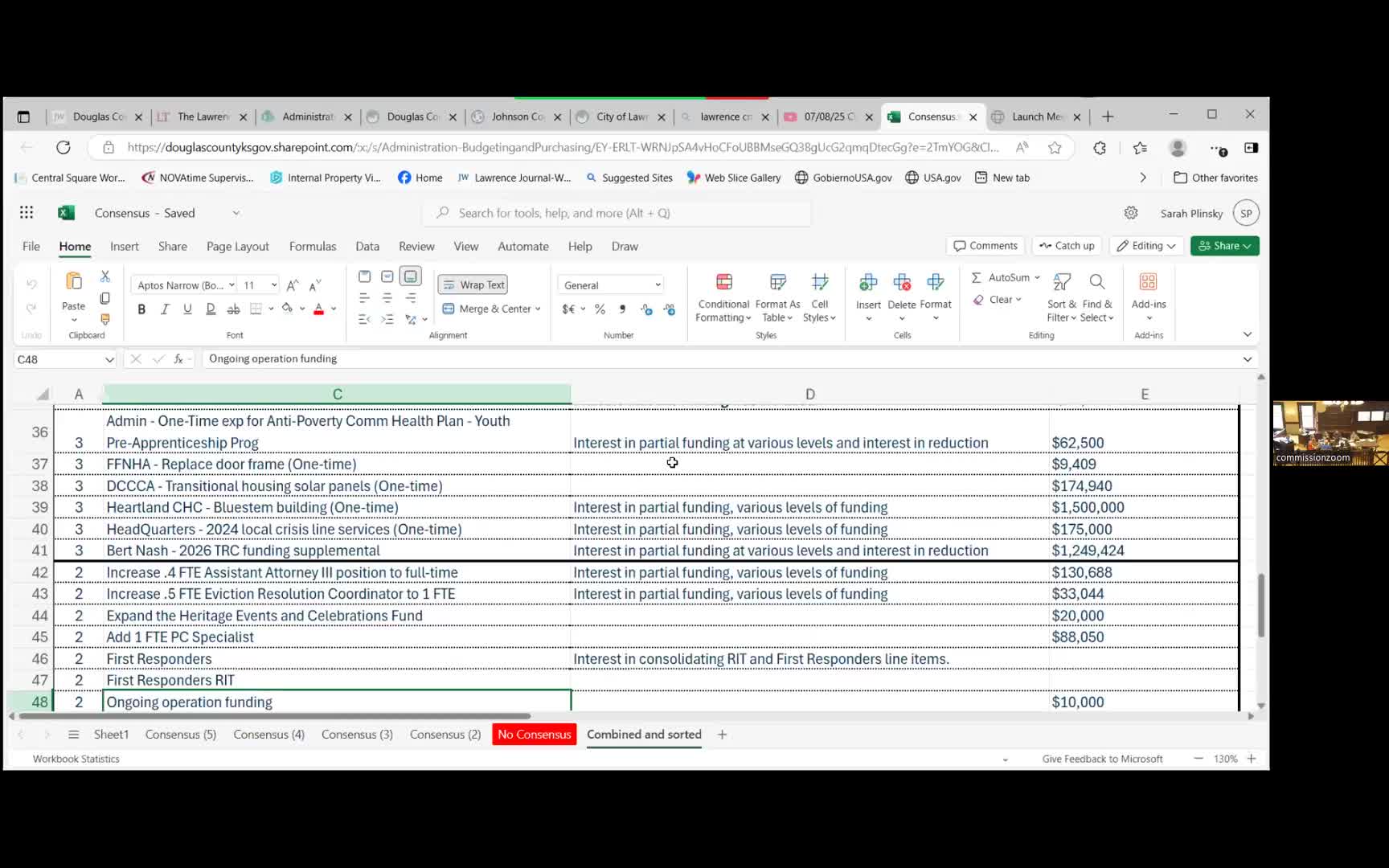Decrease font size with the smaller A icon

(315, 285)
